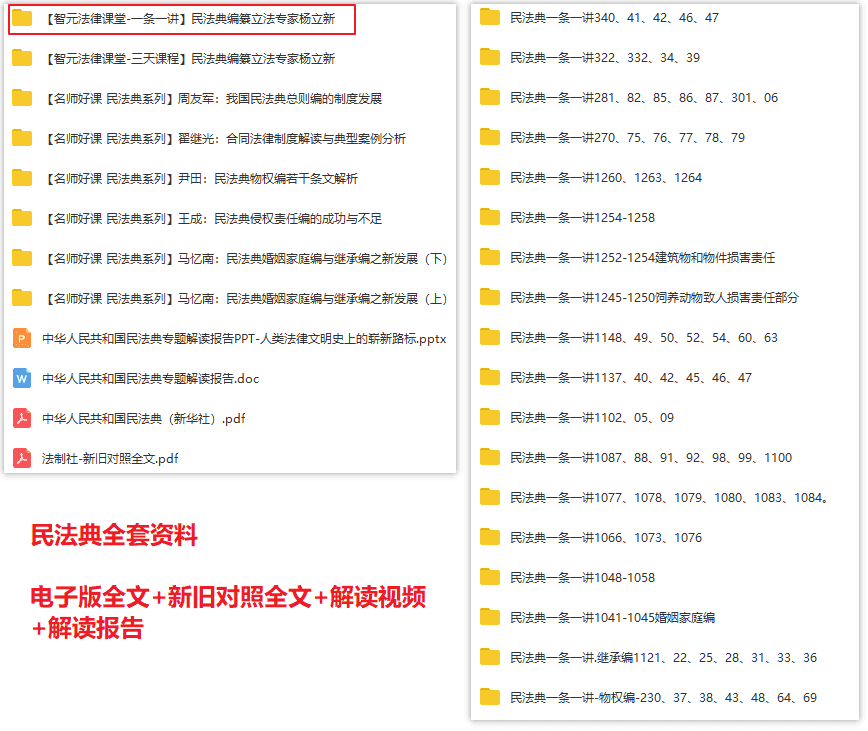Select name 民法典一条一讲1137、40、42、45、46、47
Screen dimensions: 868x731
pos(631,377)
